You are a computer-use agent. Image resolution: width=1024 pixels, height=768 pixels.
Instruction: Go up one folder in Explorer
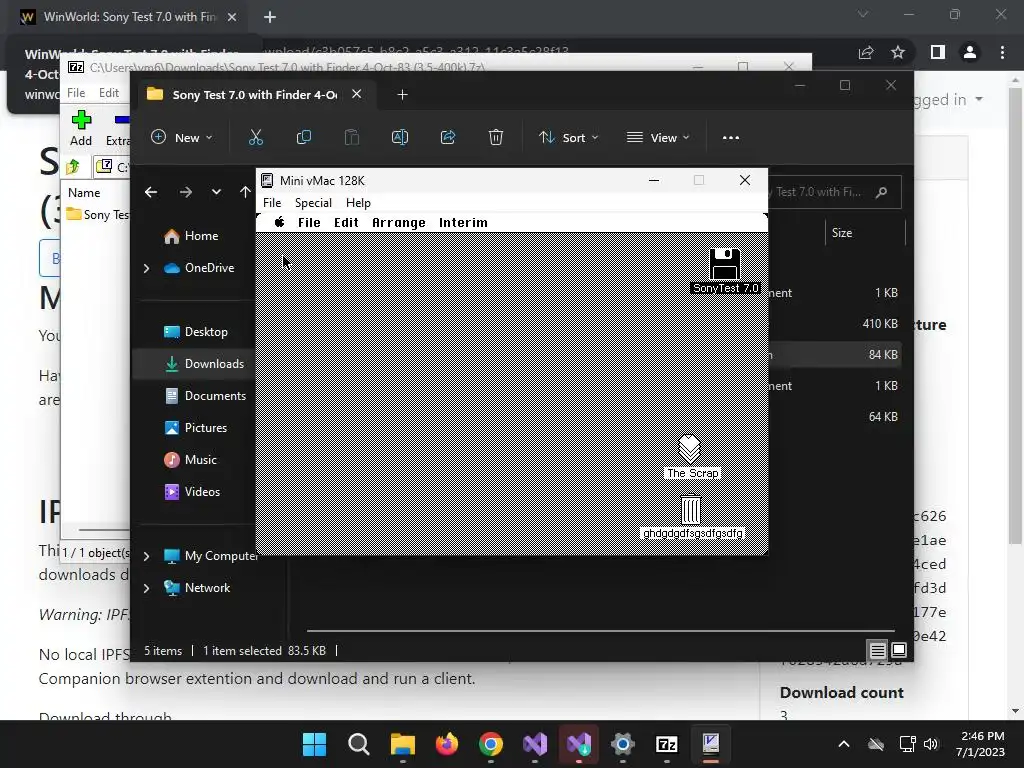coord(245,192)
